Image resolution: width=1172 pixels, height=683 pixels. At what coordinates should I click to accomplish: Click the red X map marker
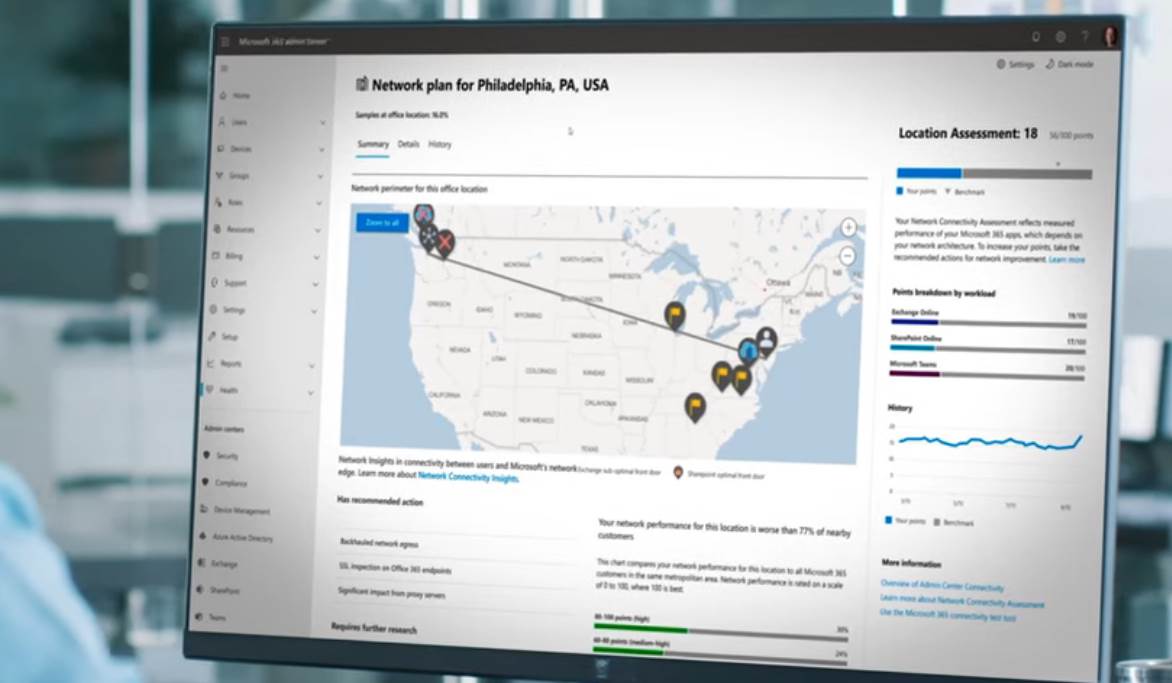445,241
